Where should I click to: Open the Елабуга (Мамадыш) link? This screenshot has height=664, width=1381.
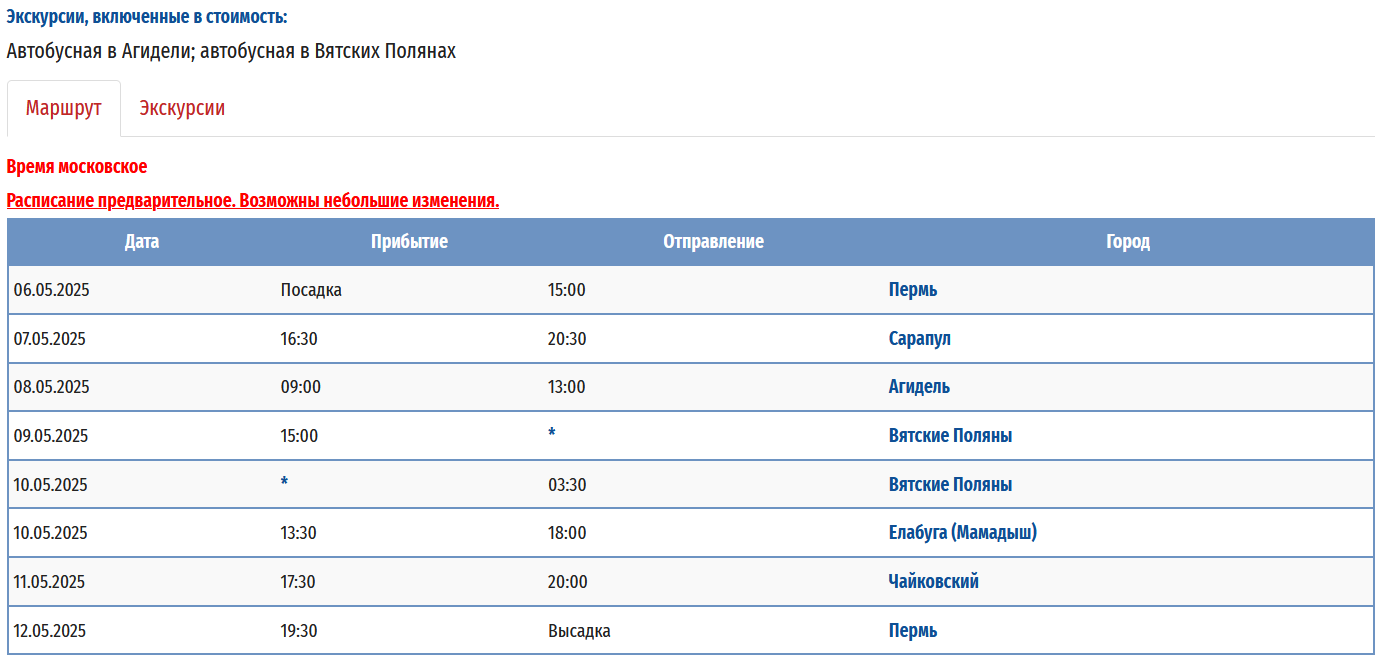point(963,533)
